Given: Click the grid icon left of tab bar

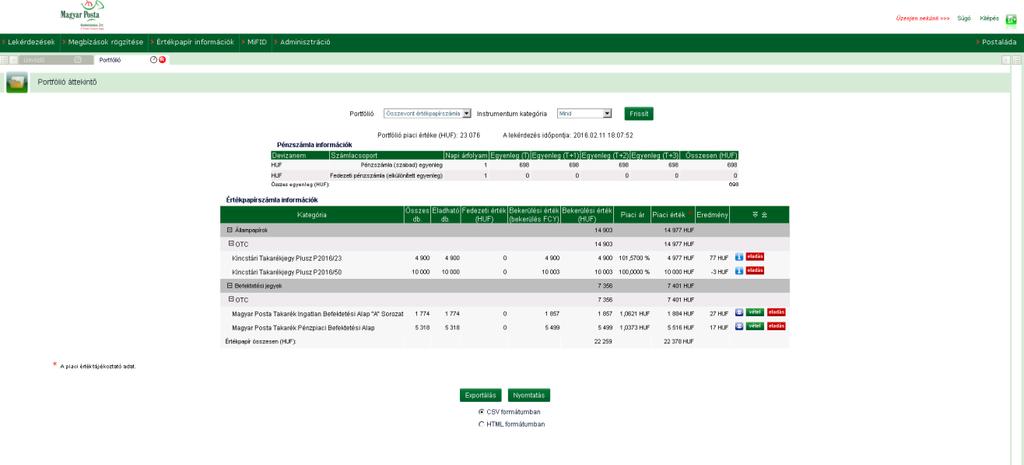Looking at the screenshot, I should [x=4, y=59].
